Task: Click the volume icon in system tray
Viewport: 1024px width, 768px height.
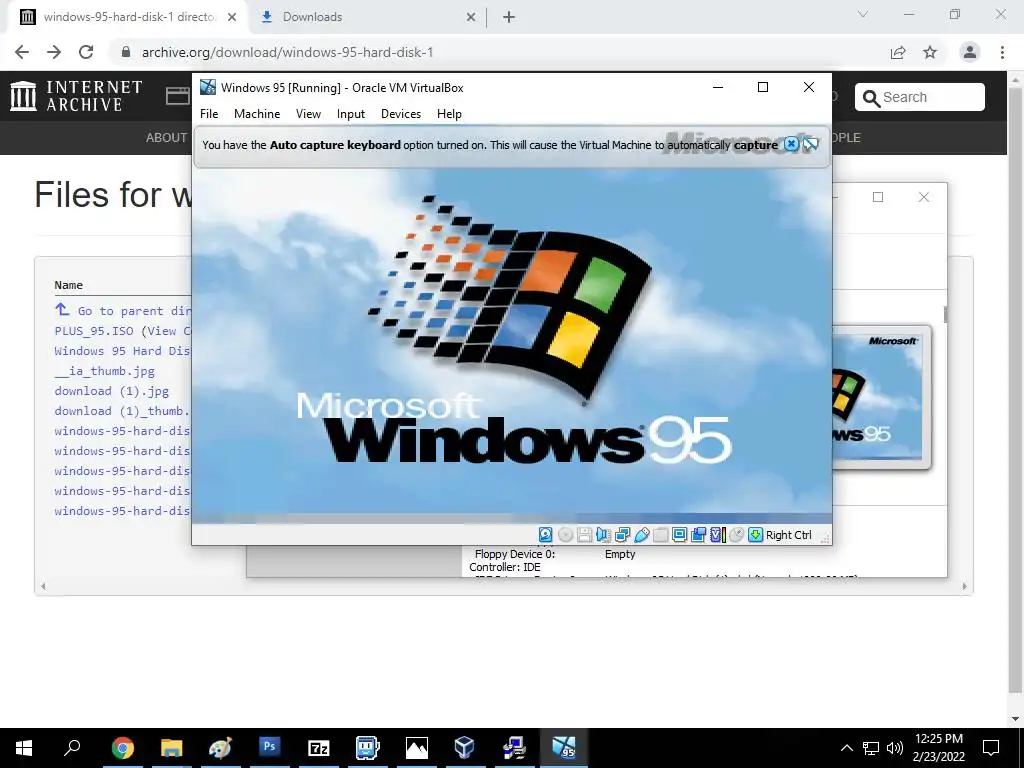Action: (x=895, y=748)
